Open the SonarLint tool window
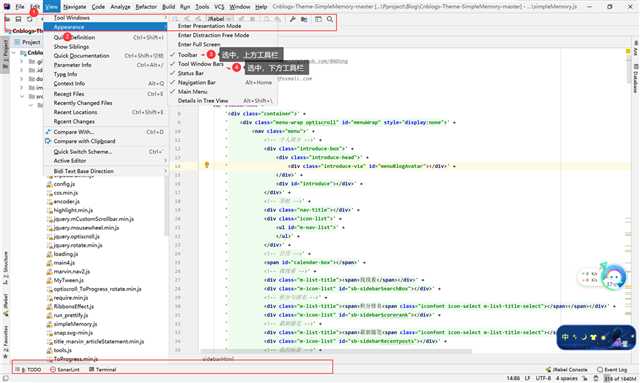 coord(65,370)
